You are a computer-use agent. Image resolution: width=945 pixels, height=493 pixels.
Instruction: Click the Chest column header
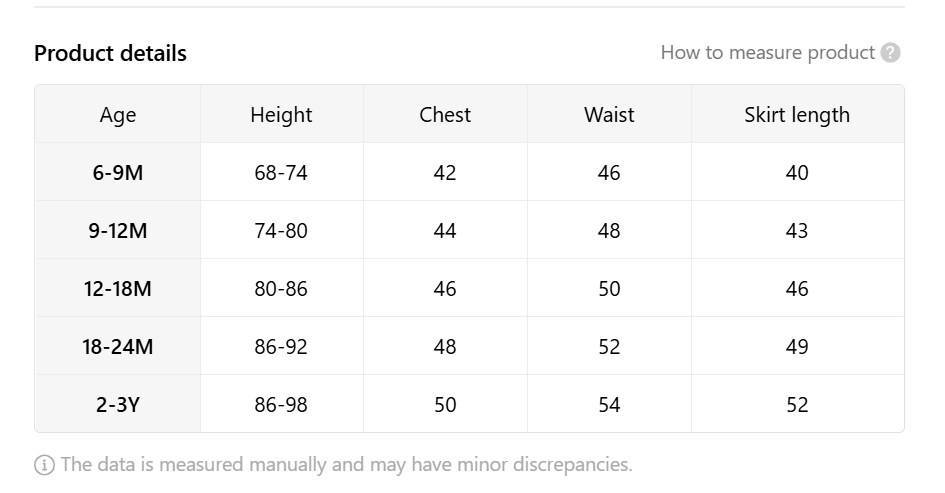(445, 115)
